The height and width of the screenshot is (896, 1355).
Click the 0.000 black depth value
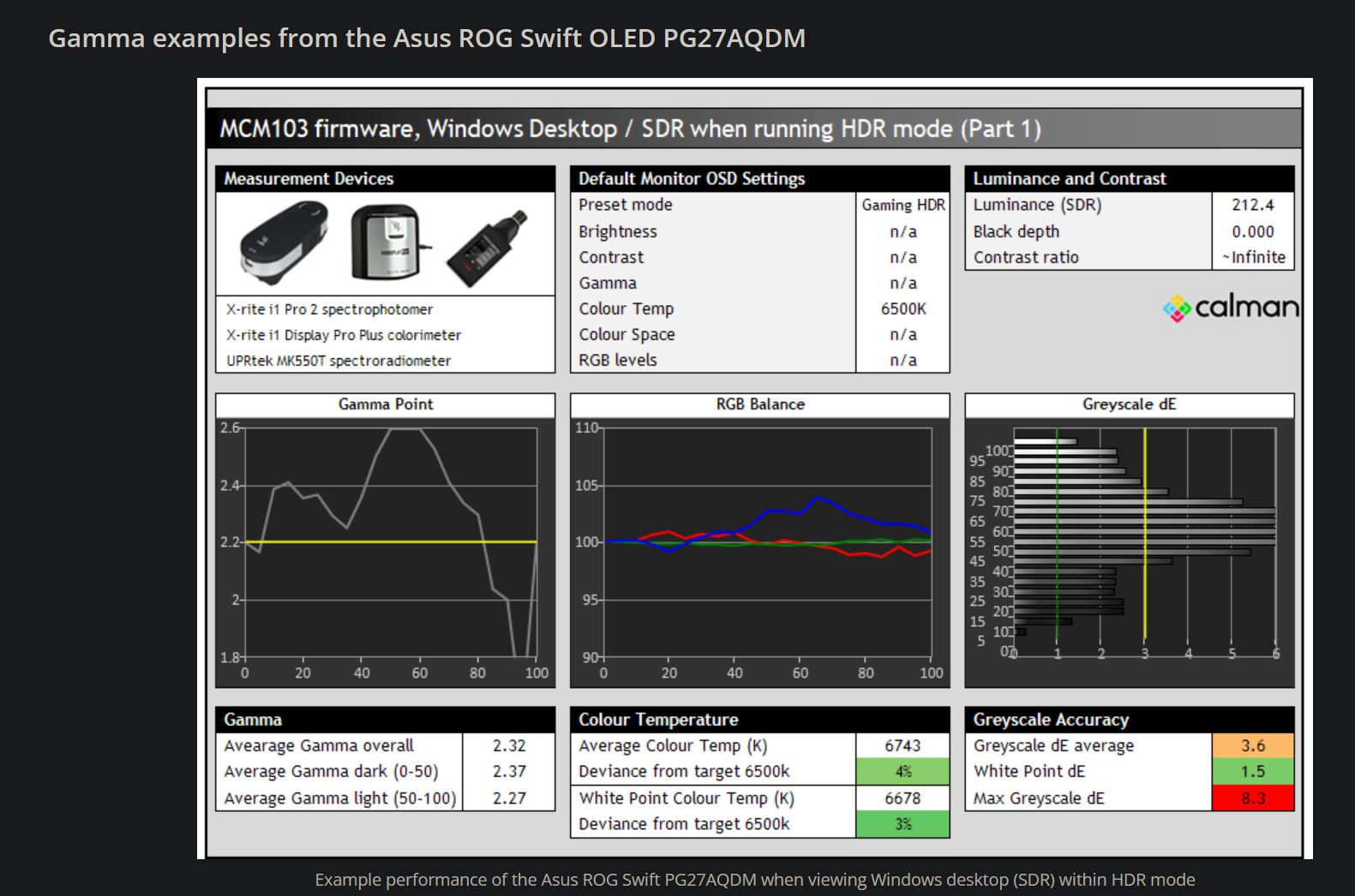pos(1253,231)
